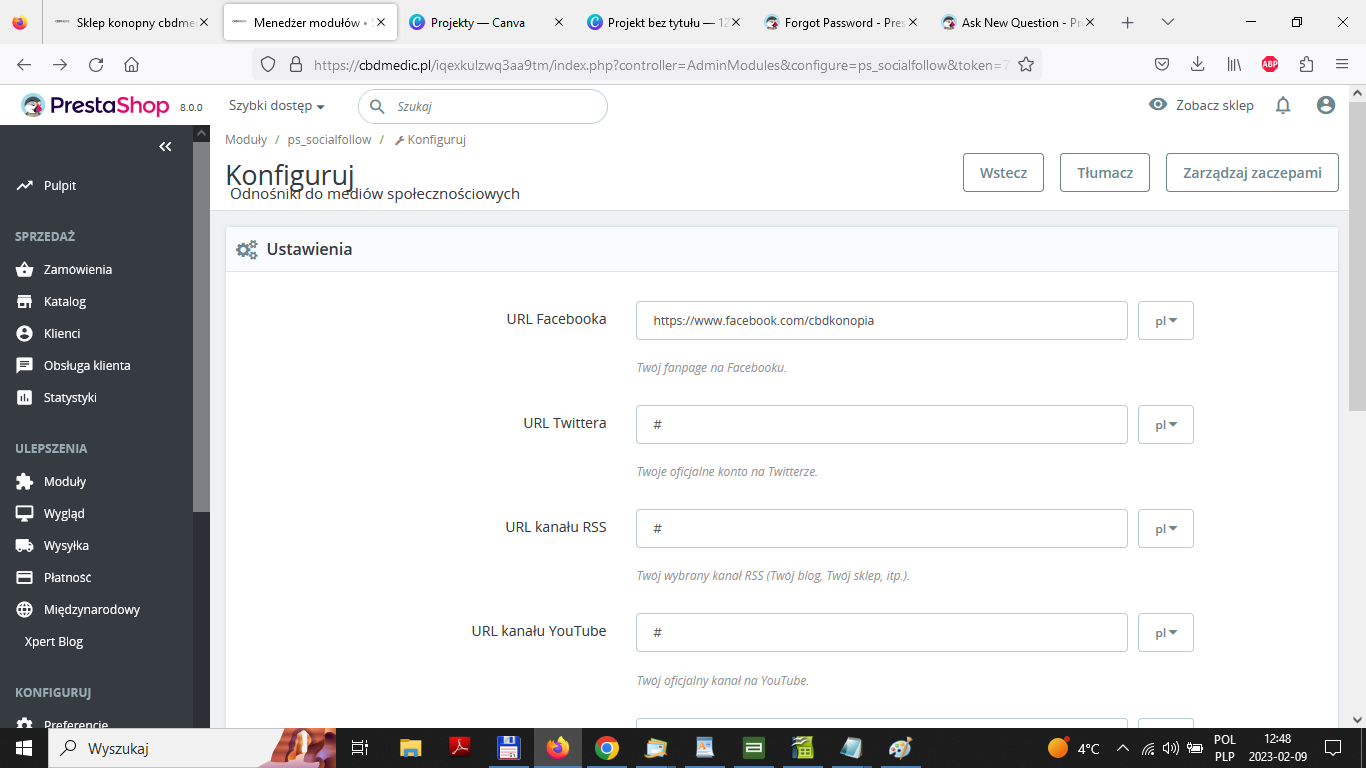Save page to Pocket
The image size is (1366, 768).
(x=1162, y=64)
